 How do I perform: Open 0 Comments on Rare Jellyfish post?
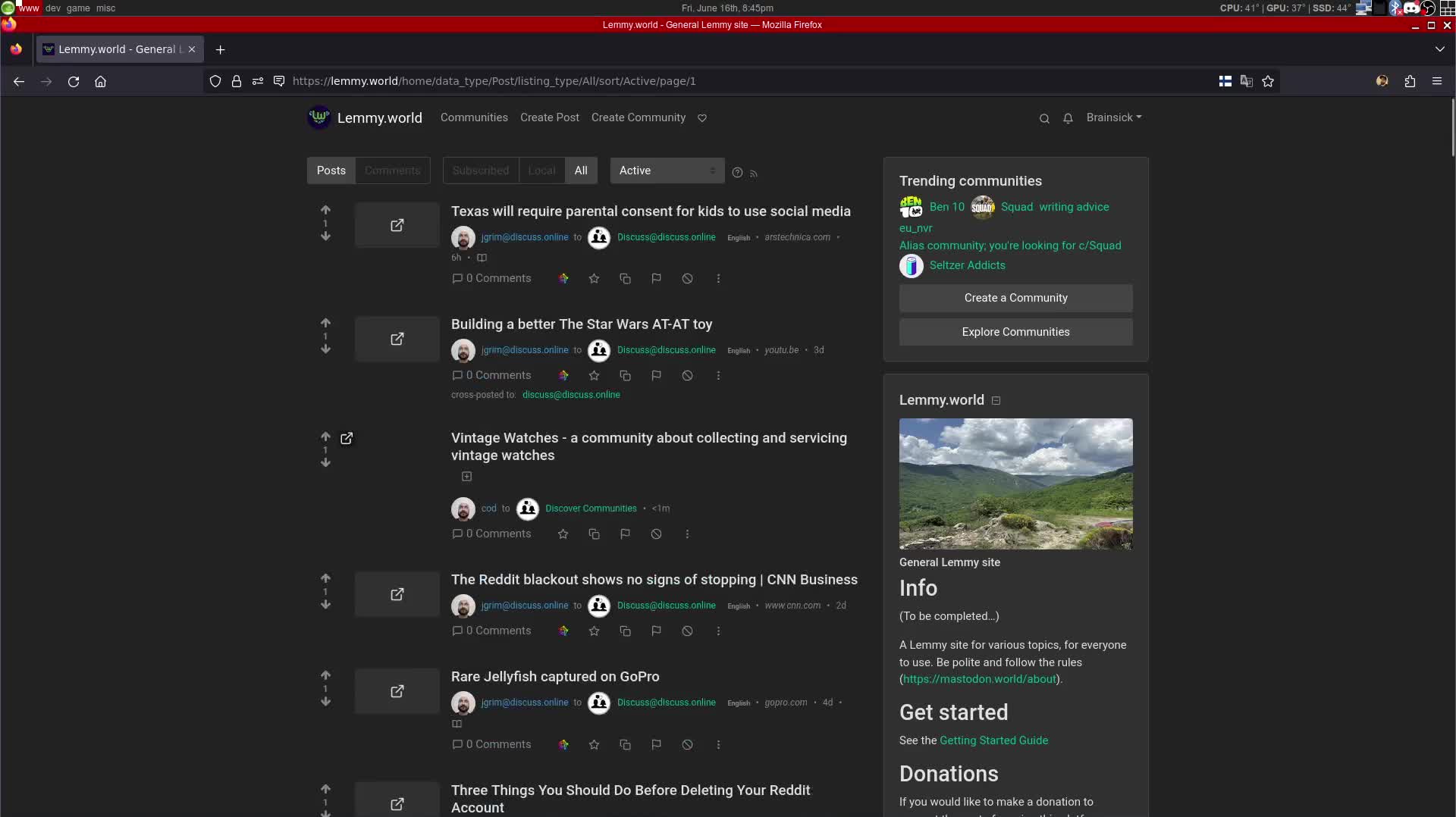coord(491,745)
